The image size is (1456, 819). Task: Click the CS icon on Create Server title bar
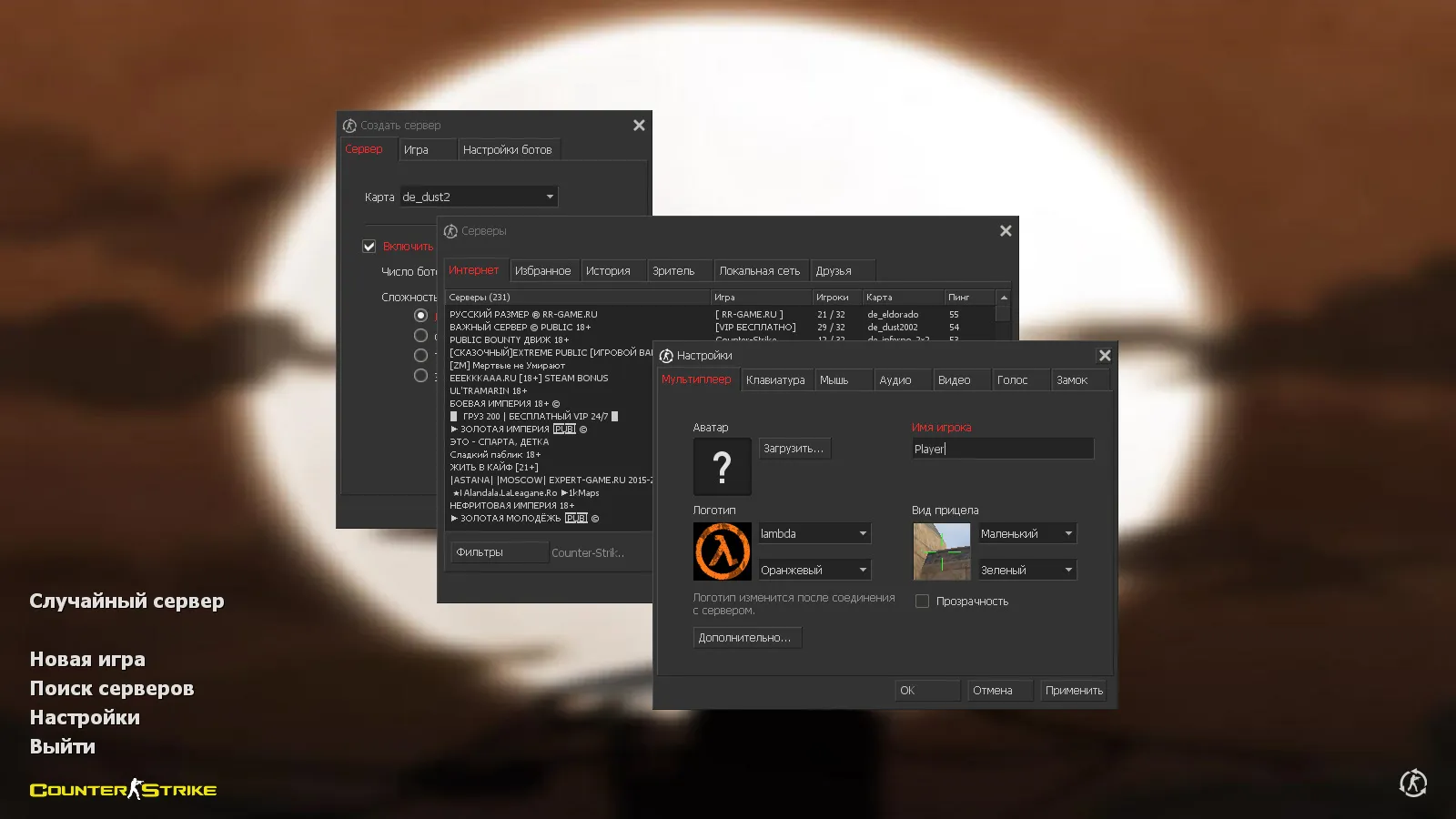point(351,125)
